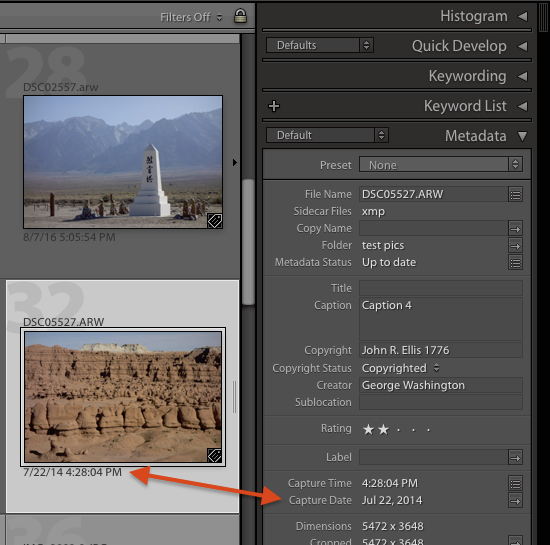Open the Filters Off dropdown
The width and height of the screenshot is (550, 545).
(x=191, y=17)
